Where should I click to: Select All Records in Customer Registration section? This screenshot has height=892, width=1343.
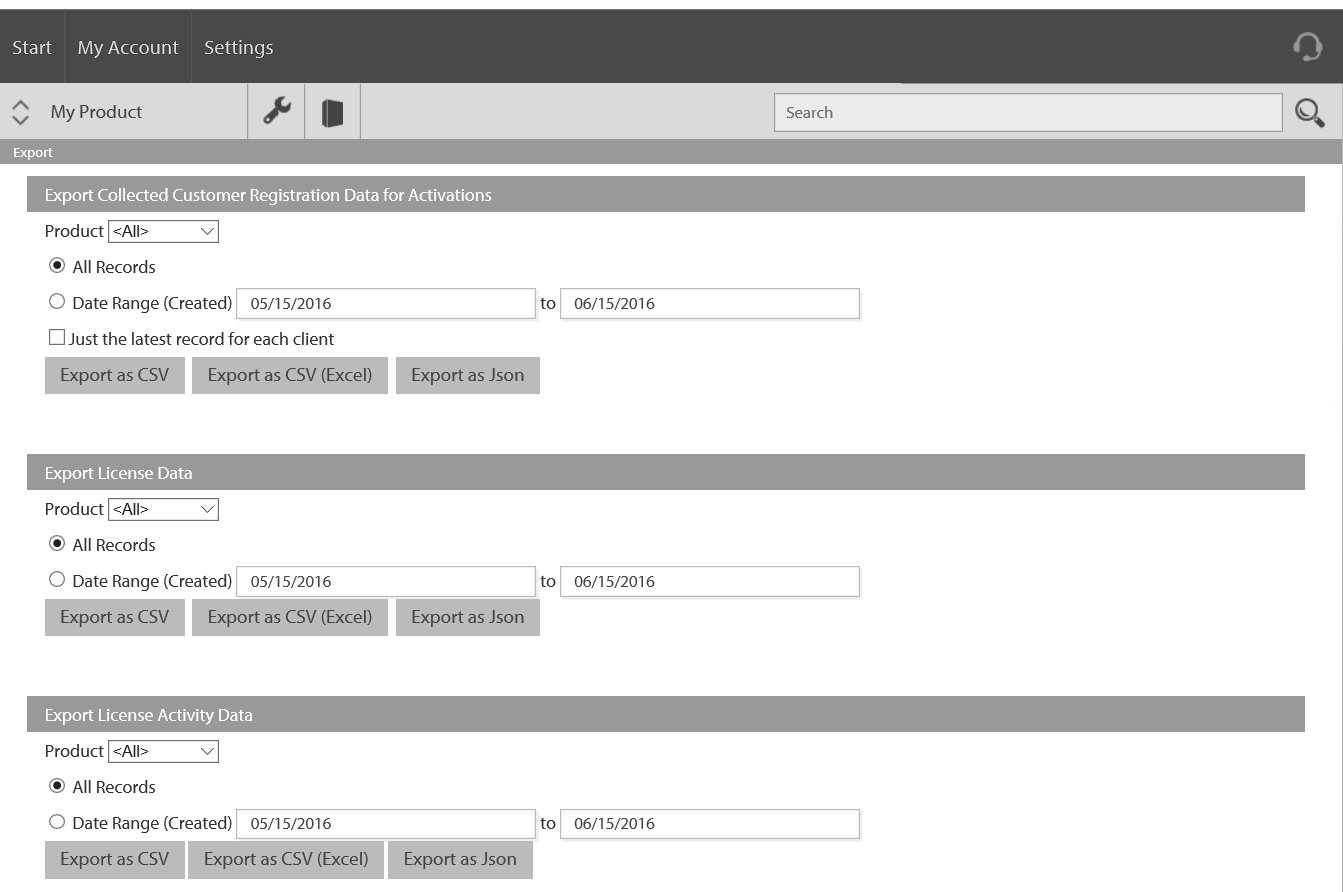click(57, 266)
